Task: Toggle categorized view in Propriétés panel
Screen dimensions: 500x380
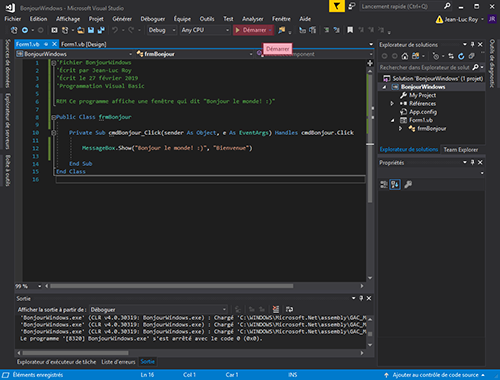Action: coord(384,184)
